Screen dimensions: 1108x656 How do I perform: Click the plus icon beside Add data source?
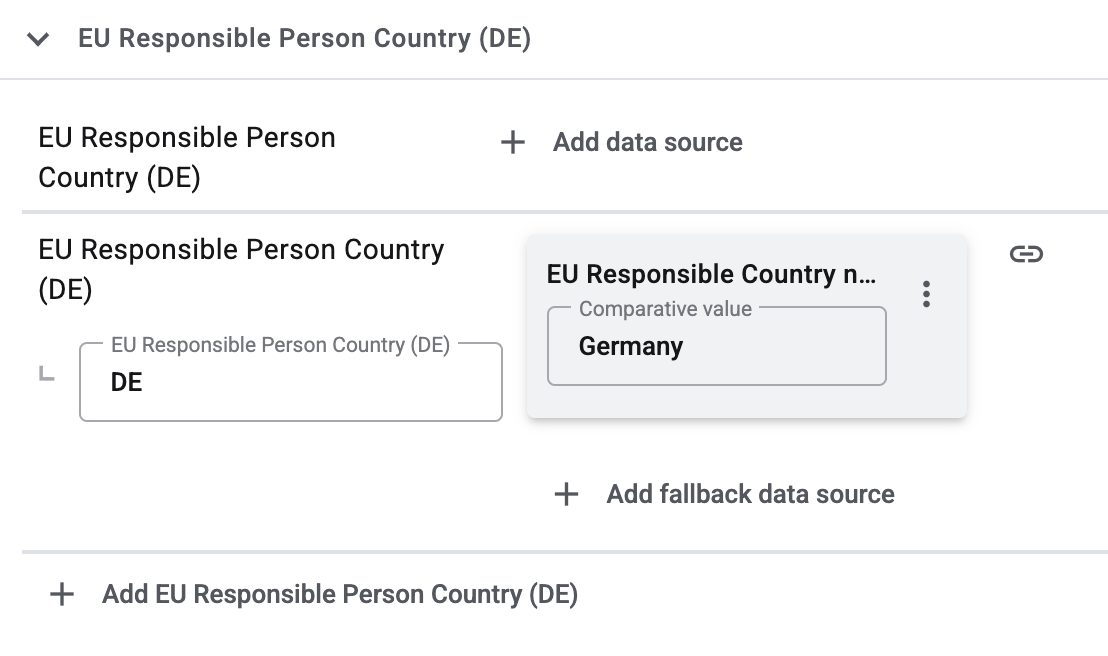tap(513, 143)
